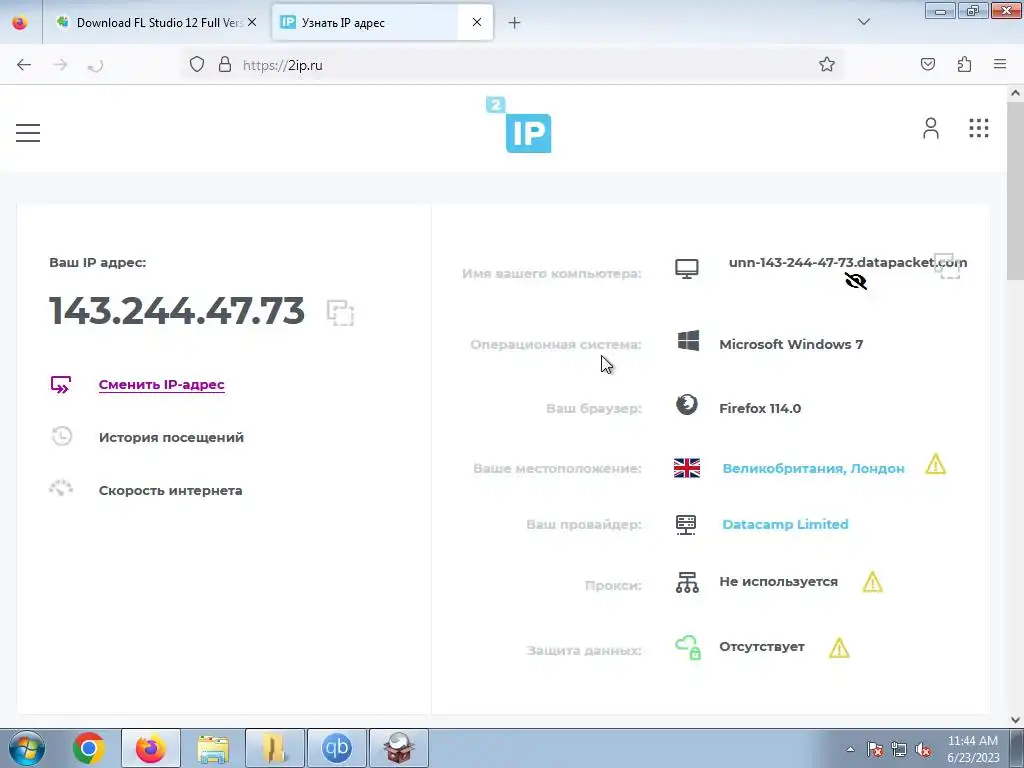Image resolution: width=1024 pixels, height=768 pixels.
Task: Open История посещений link
Action: pyautogui.click(x=171, y=438)
